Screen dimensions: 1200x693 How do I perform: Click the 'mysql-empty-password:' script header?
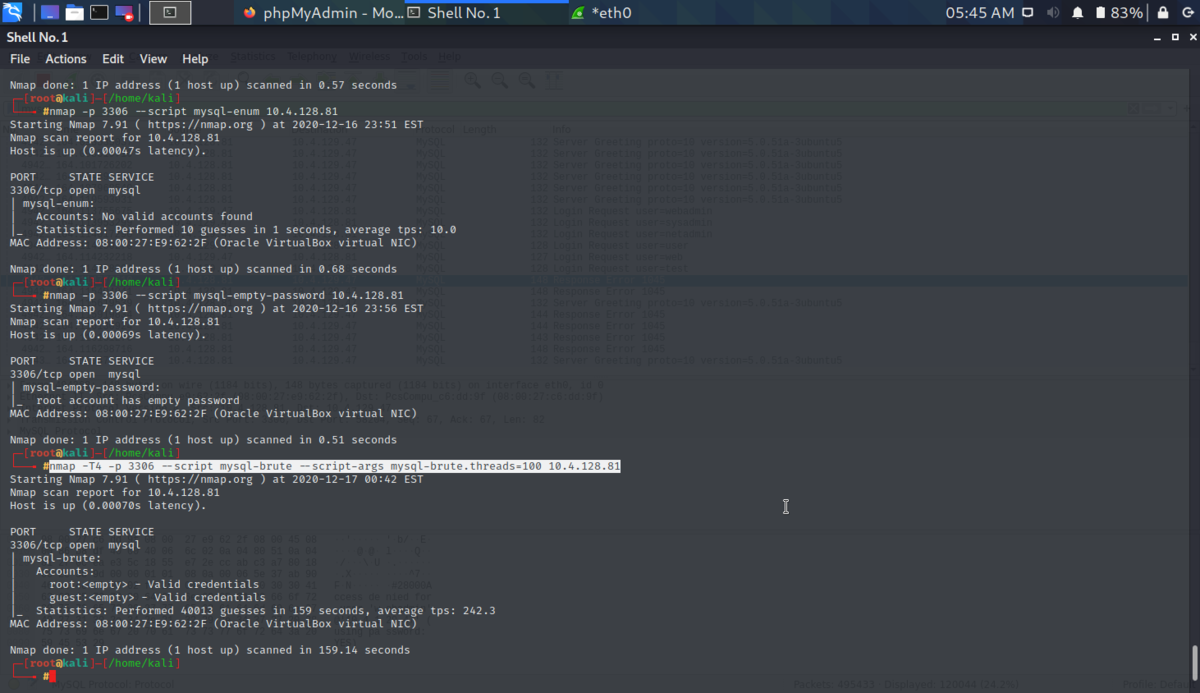pos(91,387)
